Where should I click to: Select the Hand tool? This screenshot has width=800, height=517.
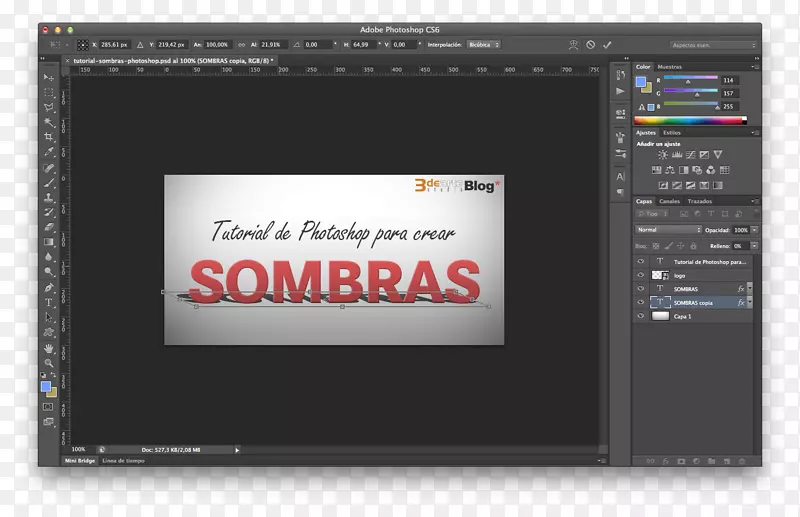pyautogui.click(x=48, y=348)
